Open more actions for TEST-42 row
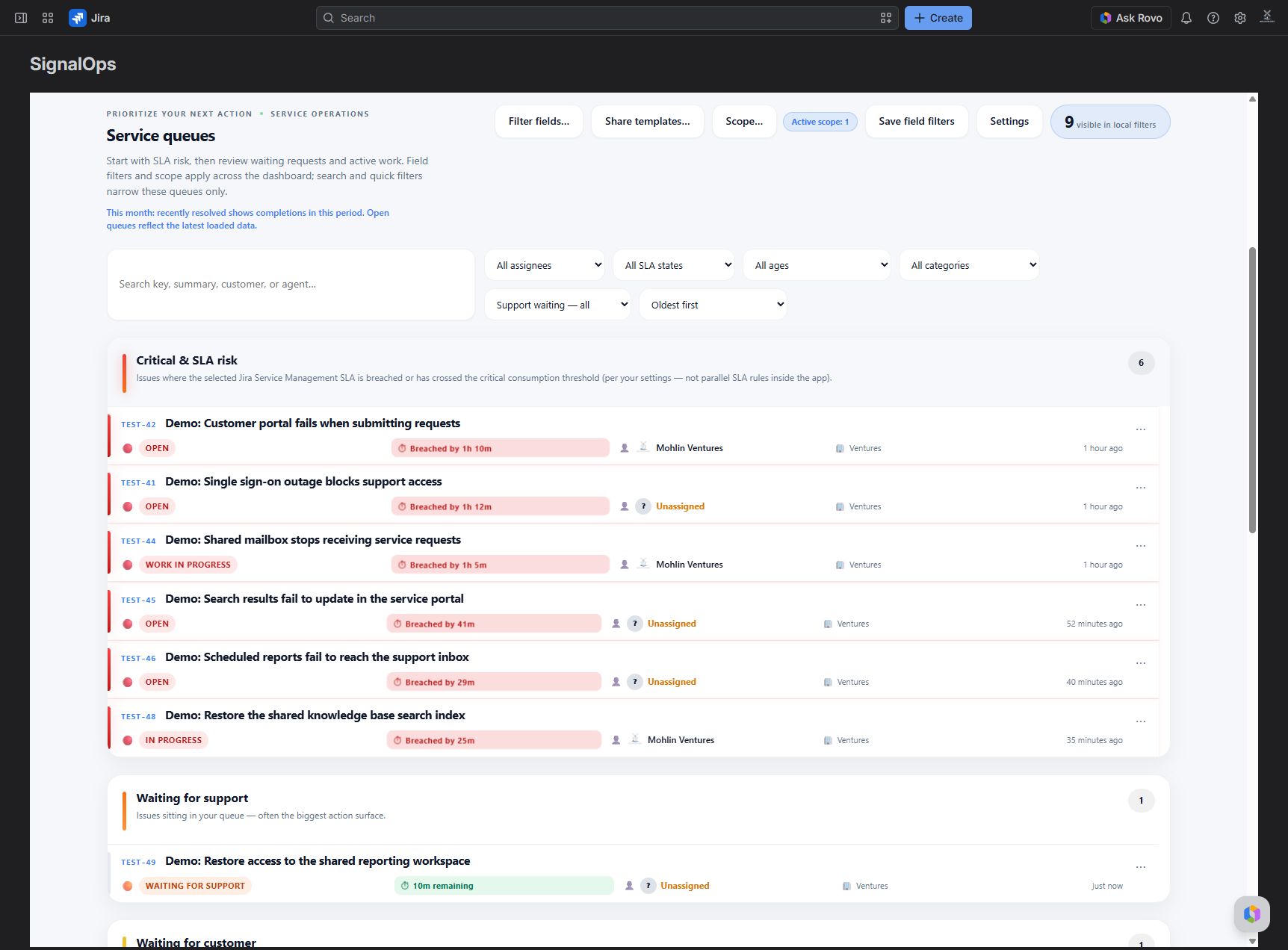 [1141, 429]
